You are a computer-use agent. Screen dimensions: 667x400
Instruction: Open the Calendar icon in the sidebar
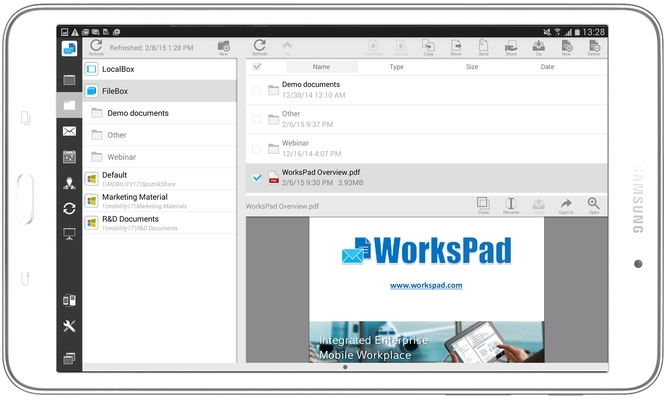69,157
